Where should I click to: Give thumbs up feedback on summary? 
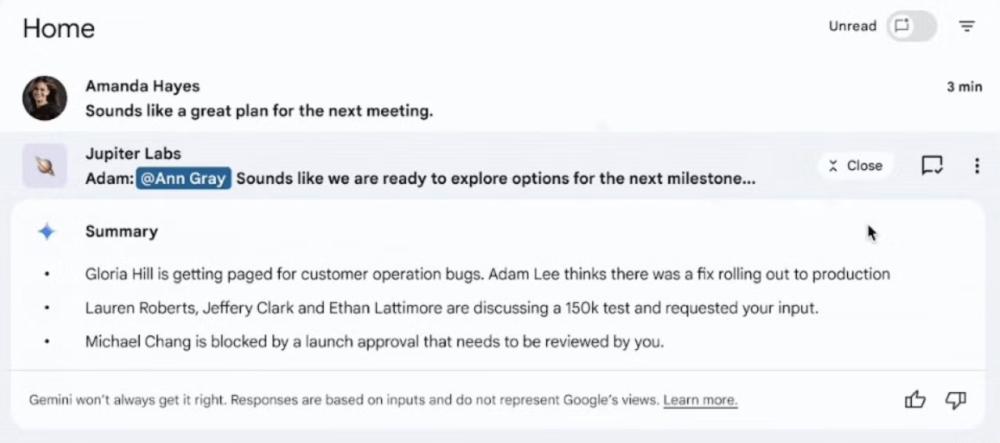[915, 400]
